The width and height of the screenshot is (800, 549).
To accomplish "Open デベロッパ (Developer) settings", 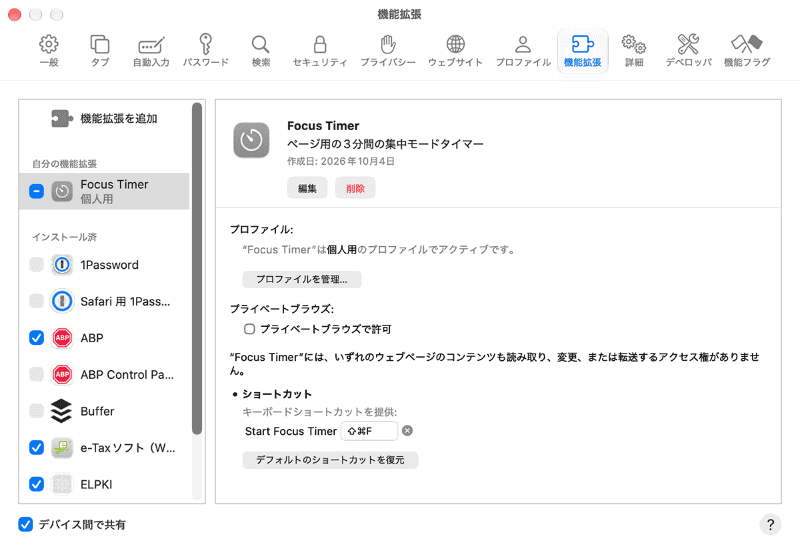I will [688, 51].
